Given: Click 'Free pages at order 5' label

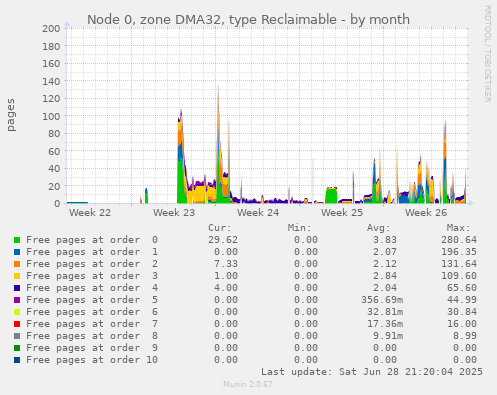Looking at the screenshot, I should click(92, 300).
